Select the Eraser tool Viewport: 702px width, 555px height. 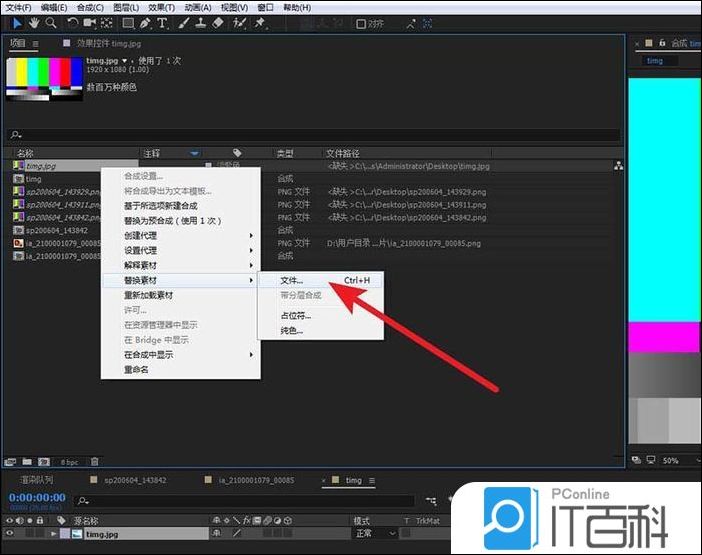click(218, 22)
